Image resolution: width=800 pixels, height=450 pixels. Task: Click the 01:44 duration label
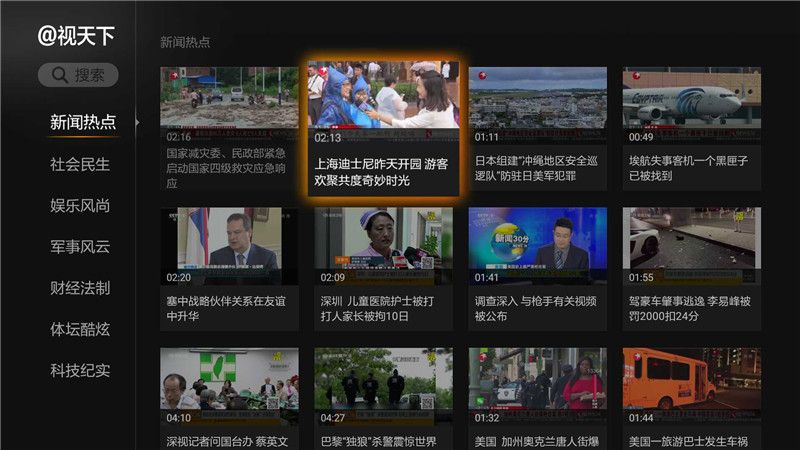click(x=641, y=418)
